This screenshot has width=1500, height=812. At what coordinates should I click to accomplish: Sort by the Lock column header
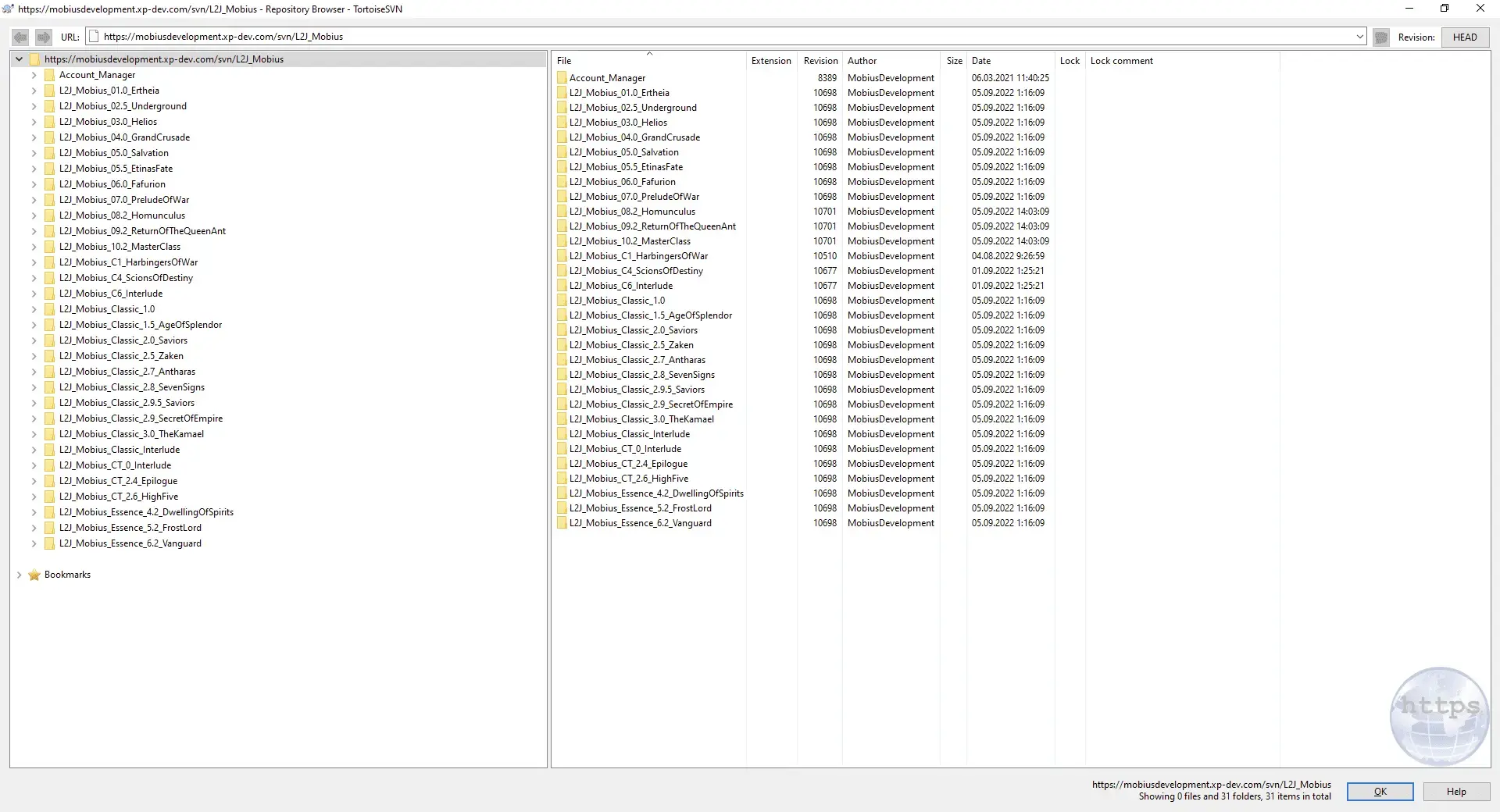(x=1070, y=61)
